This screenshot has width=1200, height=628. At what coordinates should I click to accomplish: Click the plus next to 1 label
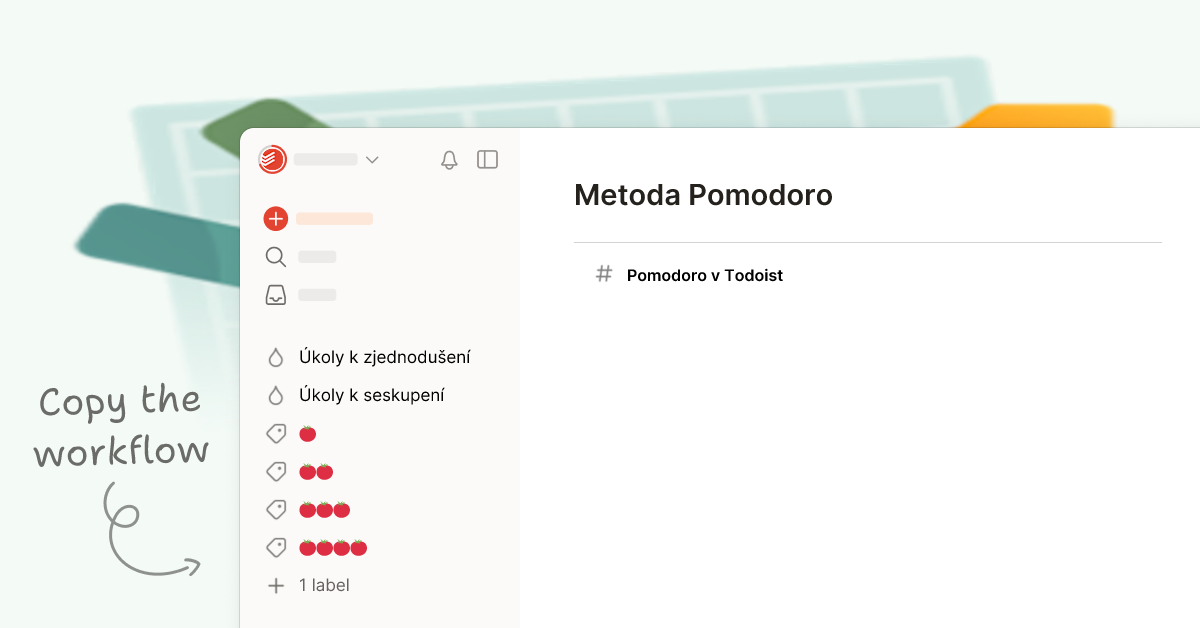pyautogui.click(x=275, y=585)
